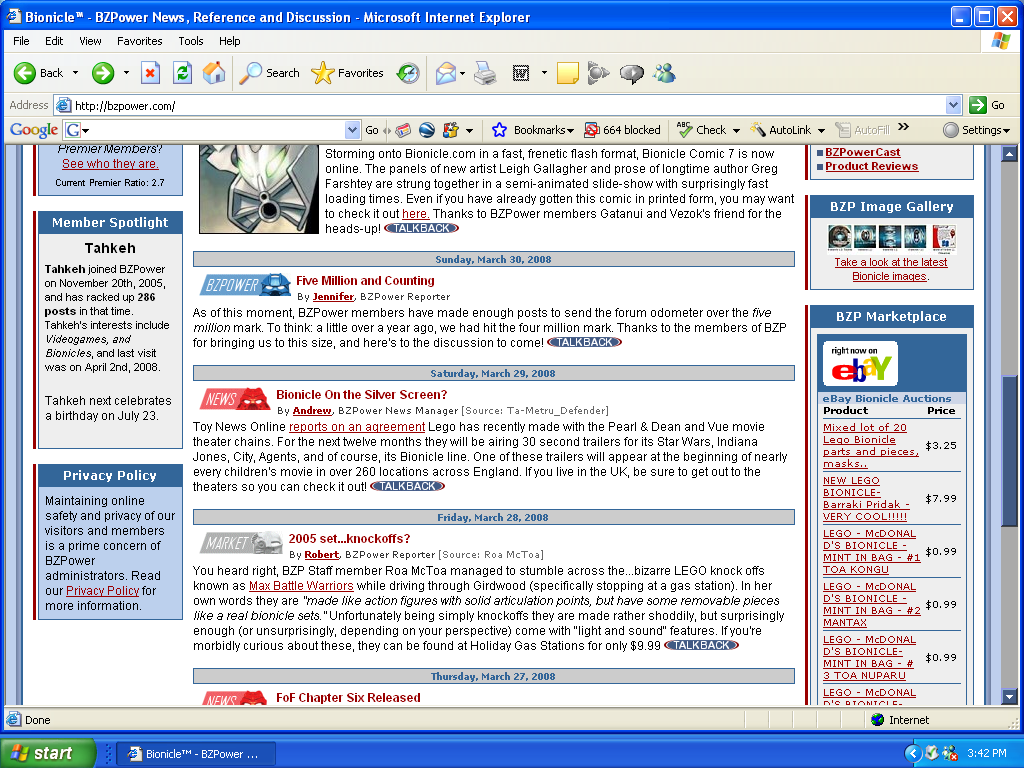Expand the Address bar URL dropdown
Viewport: 1024px width, 768px height.
[x=953, y=105]
